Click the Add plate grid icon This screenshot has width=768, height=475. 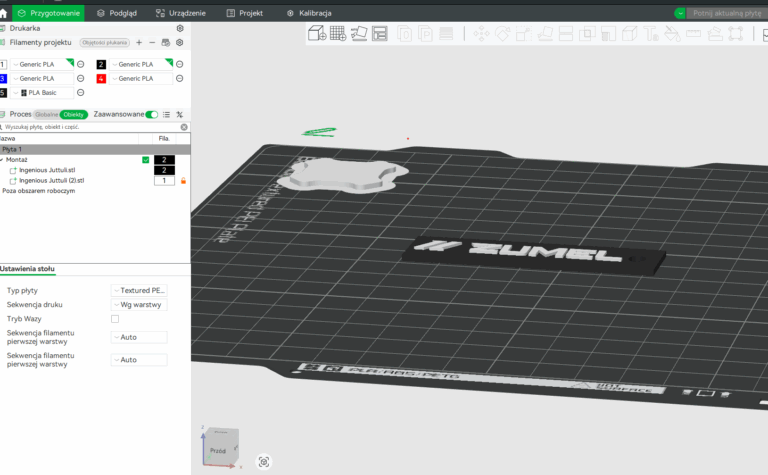tap(338, 33)
